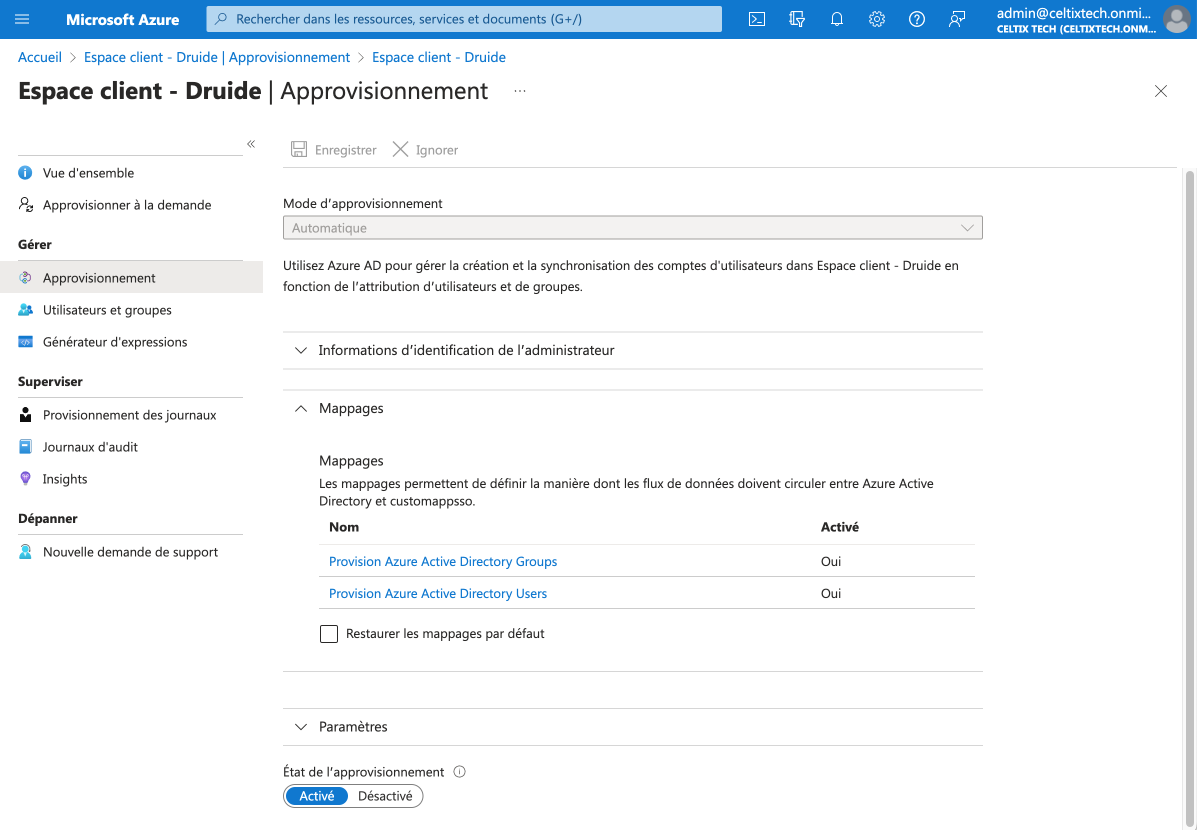Check Restaurer les mappages par défaut
The height and width of the screenshot is (830, 1197).
coord(329,634)
